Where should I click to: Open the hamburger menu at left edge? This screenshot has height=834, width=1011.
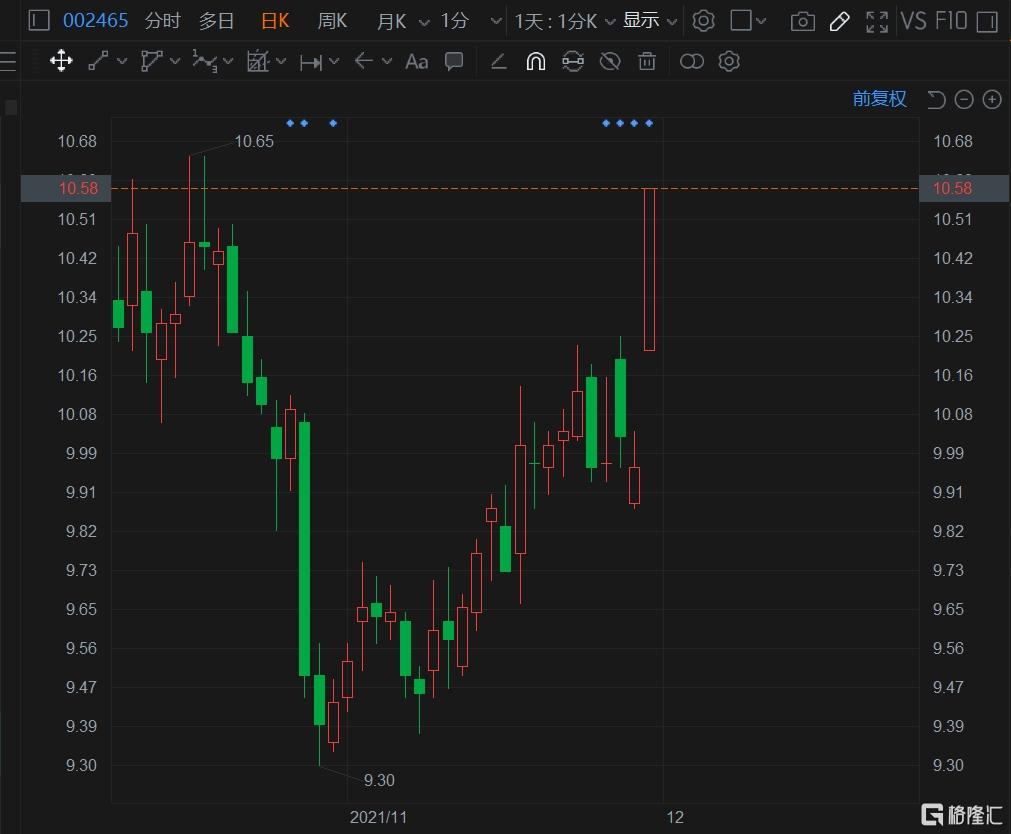(x=8, y=61)
